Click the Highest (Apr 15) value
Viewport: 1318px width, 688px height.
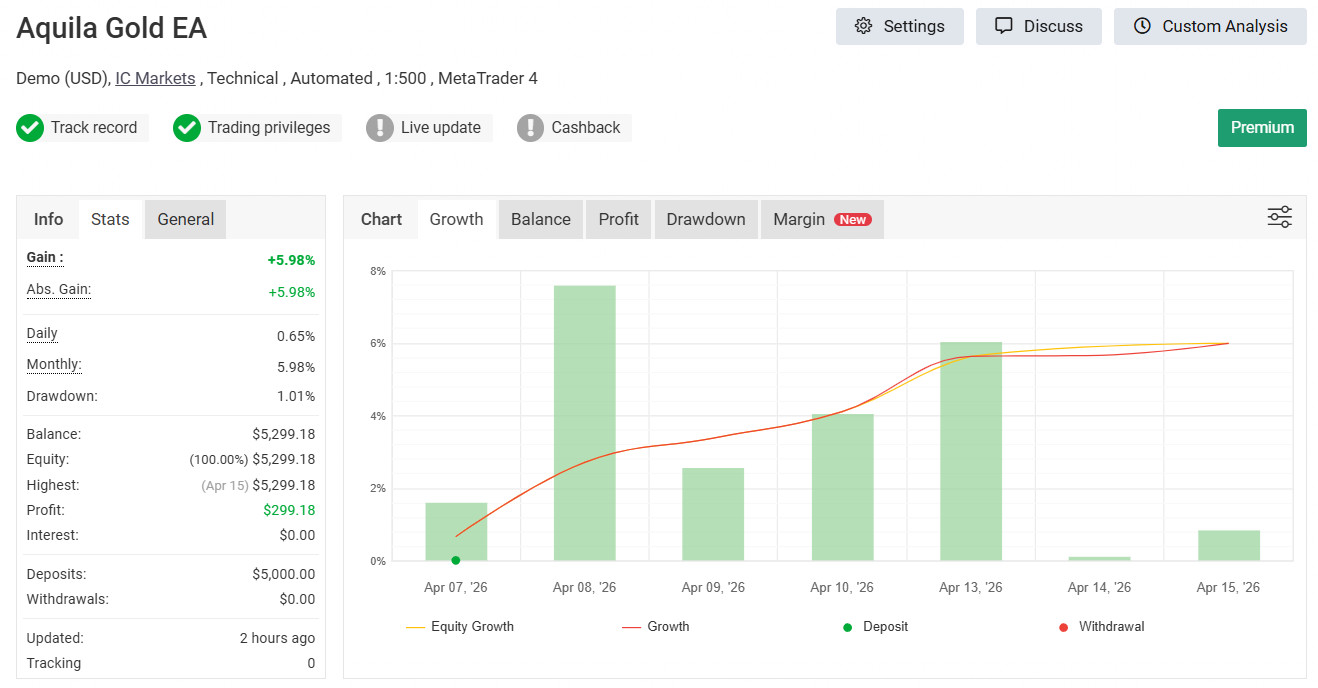(x=259, y=485)
